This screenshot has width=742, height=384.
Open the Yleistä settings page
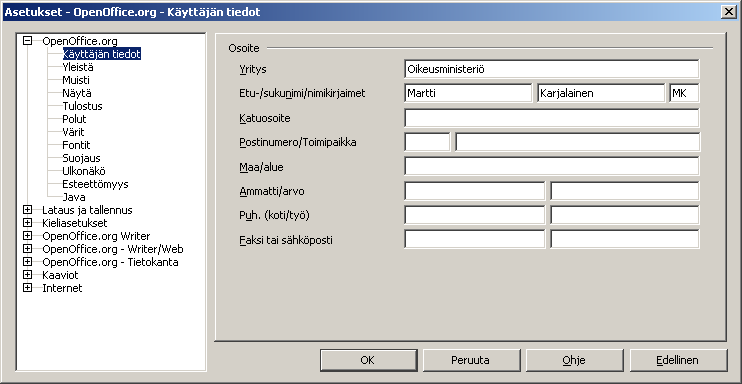point(78,67)
